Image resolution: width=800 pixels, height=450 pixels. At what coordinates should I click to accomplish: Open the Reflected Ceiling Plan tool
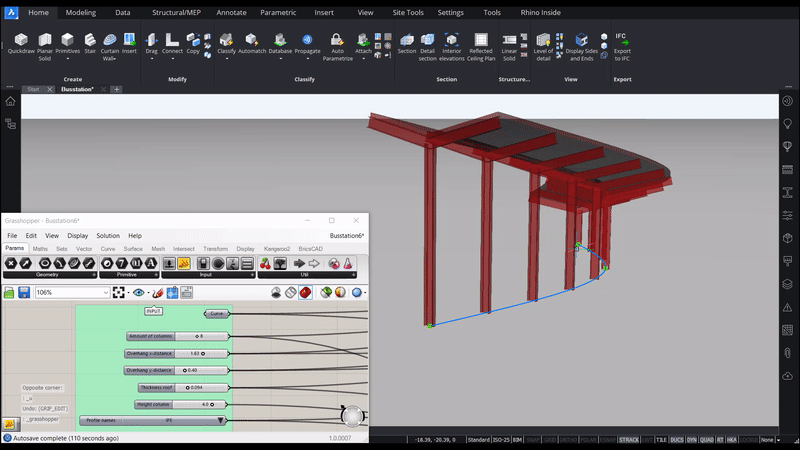click(481, 42)
